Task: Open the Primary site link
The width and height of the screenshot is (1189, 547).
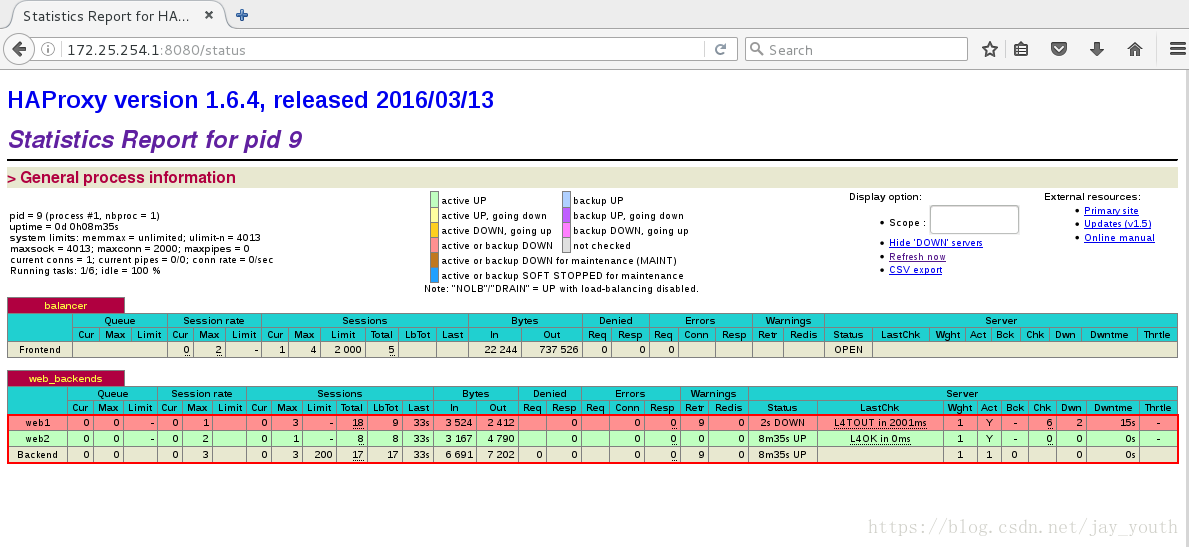Action: click(x=1111, y=211)
